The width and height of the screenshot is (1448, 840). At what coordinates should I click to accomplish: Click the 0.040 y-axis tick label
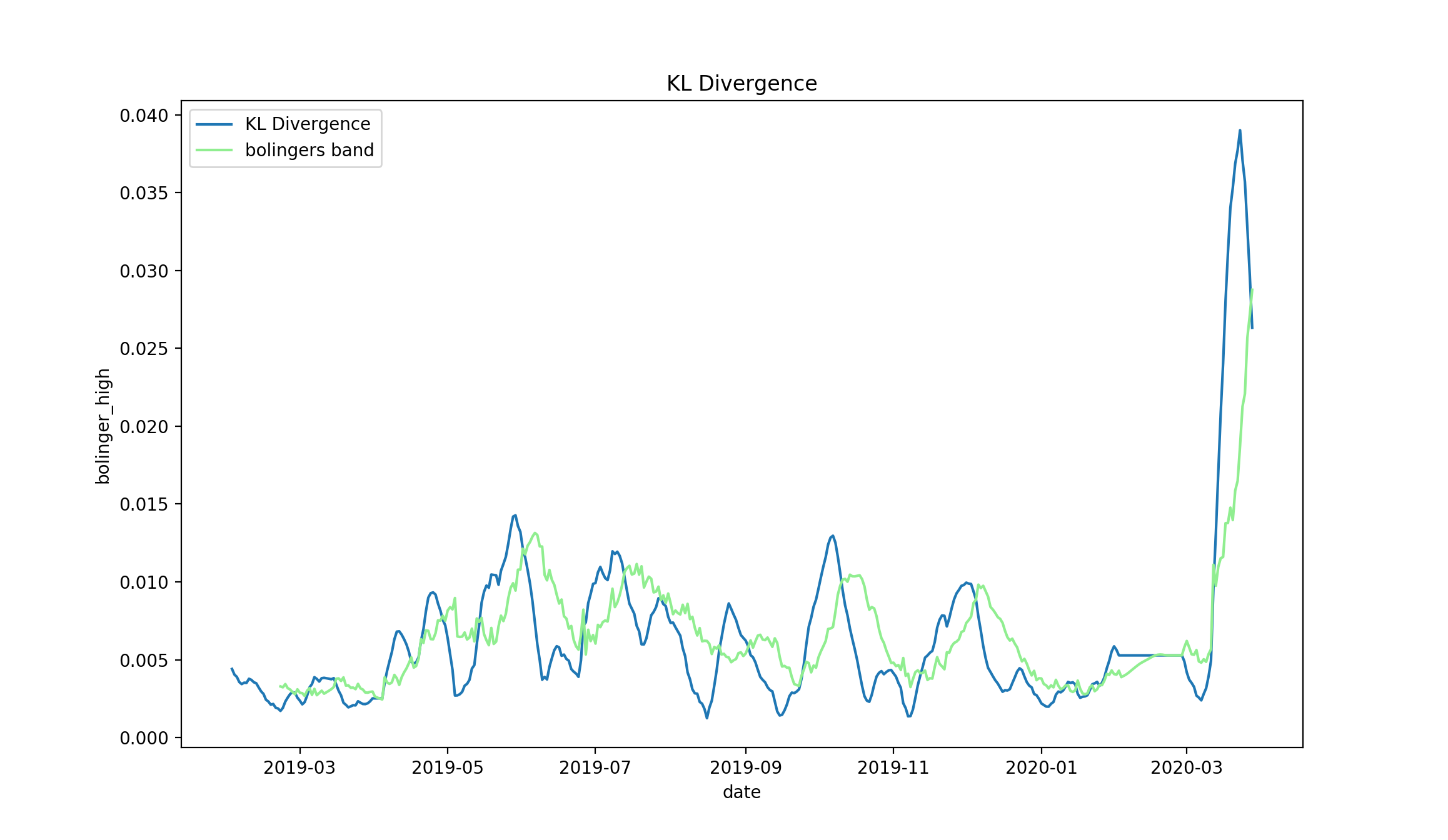click(144, 116)
